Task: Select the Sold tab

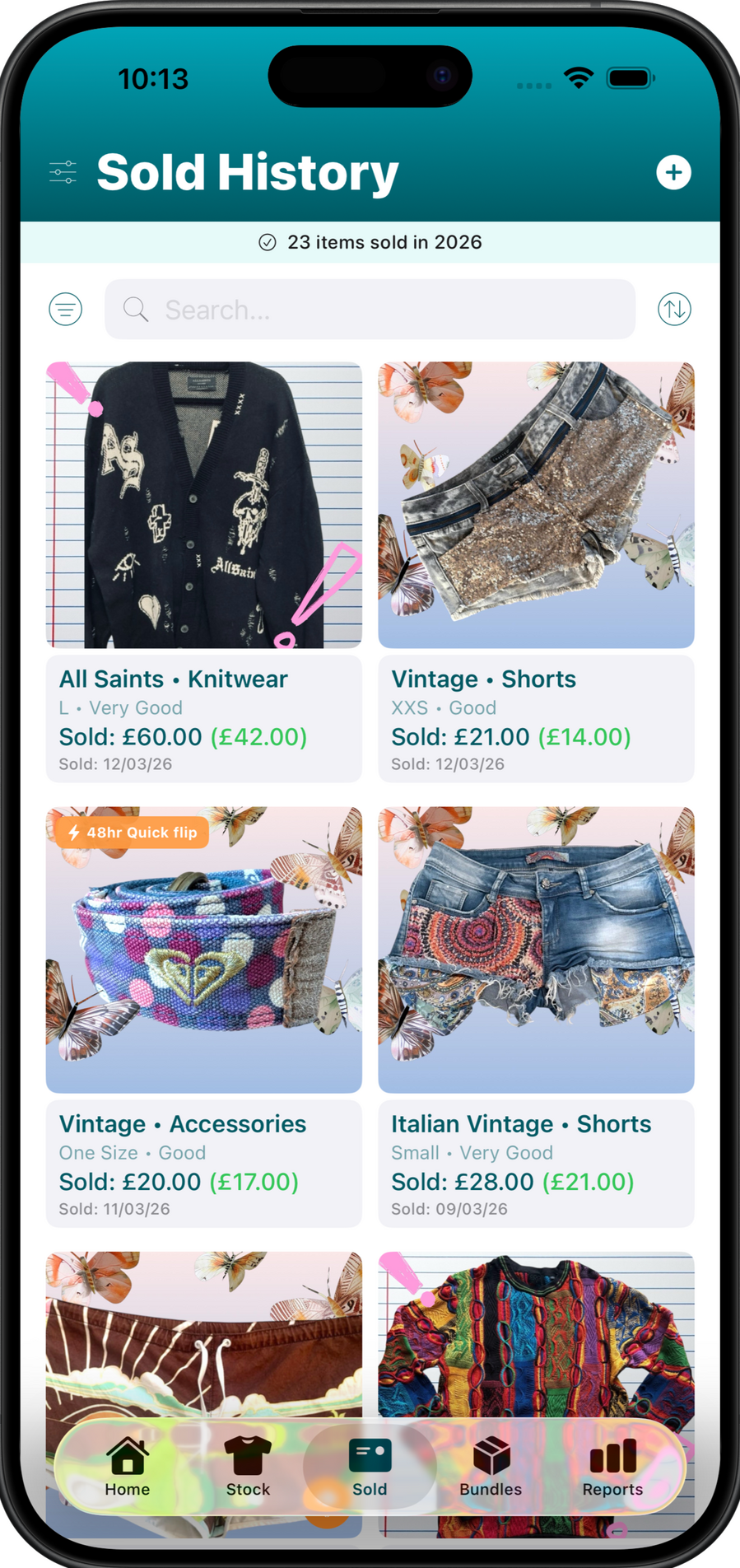Action: click(370, 1467)
